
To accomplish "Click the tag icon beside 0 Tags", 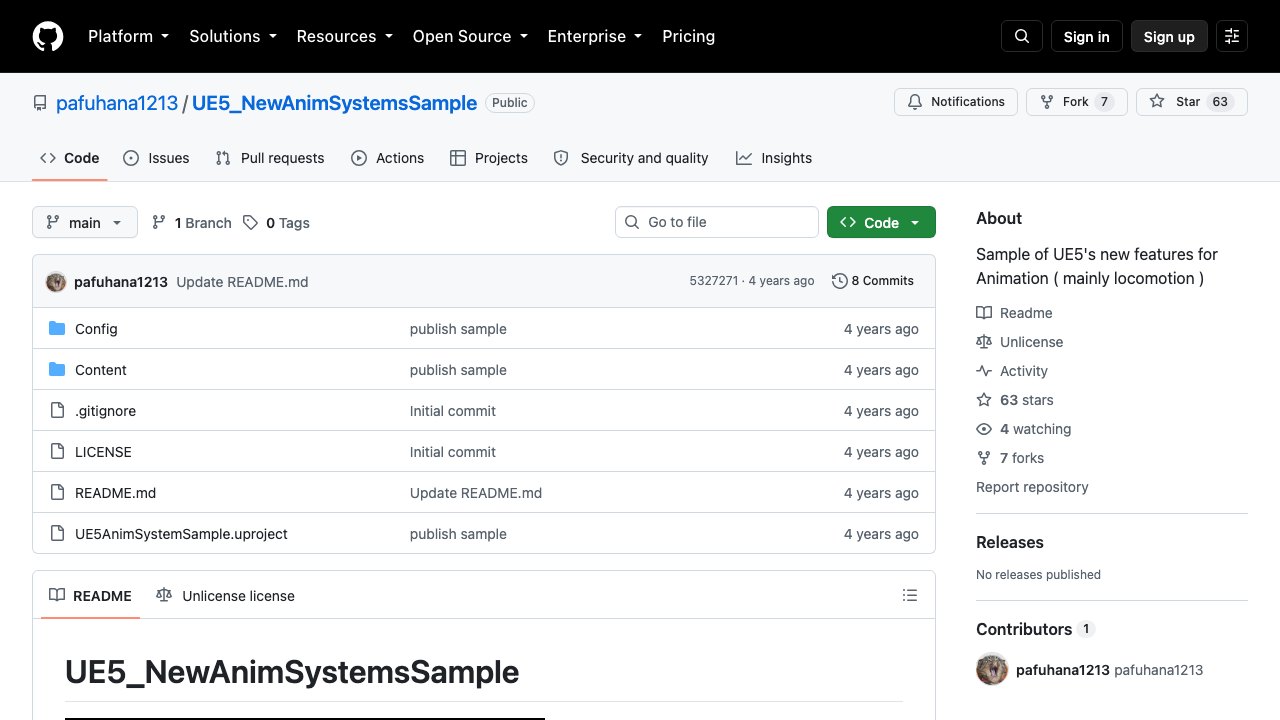I will (x=251, y=223).
